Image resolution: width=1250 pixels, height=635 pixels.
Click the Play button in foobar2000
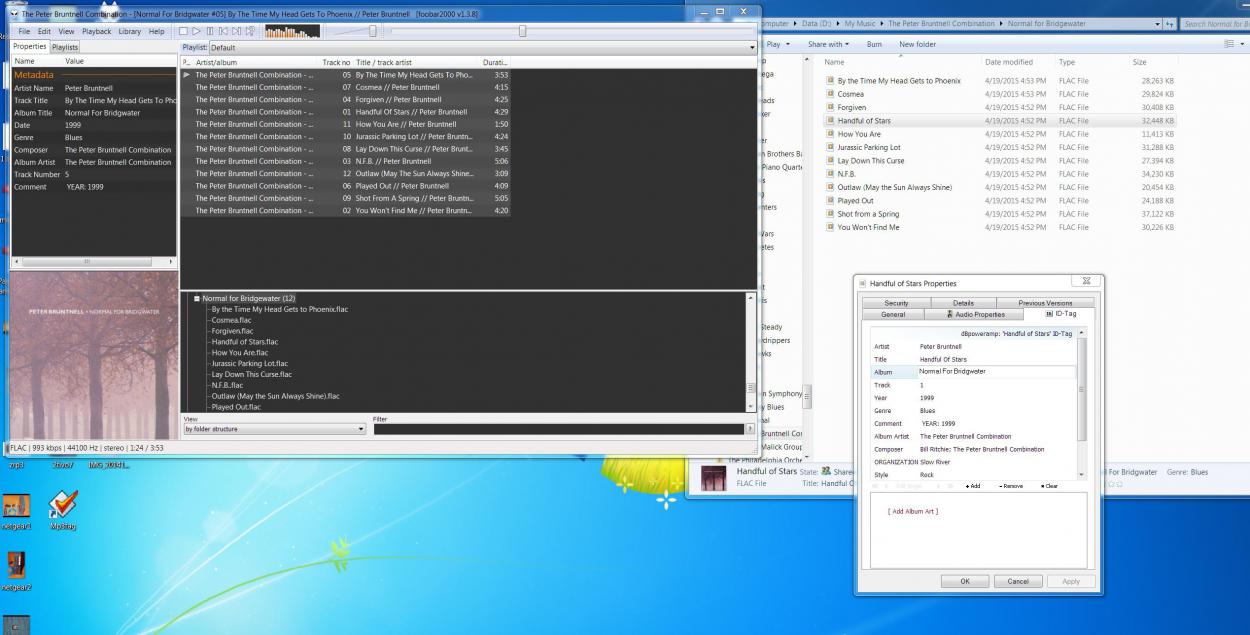pos(197,32)
